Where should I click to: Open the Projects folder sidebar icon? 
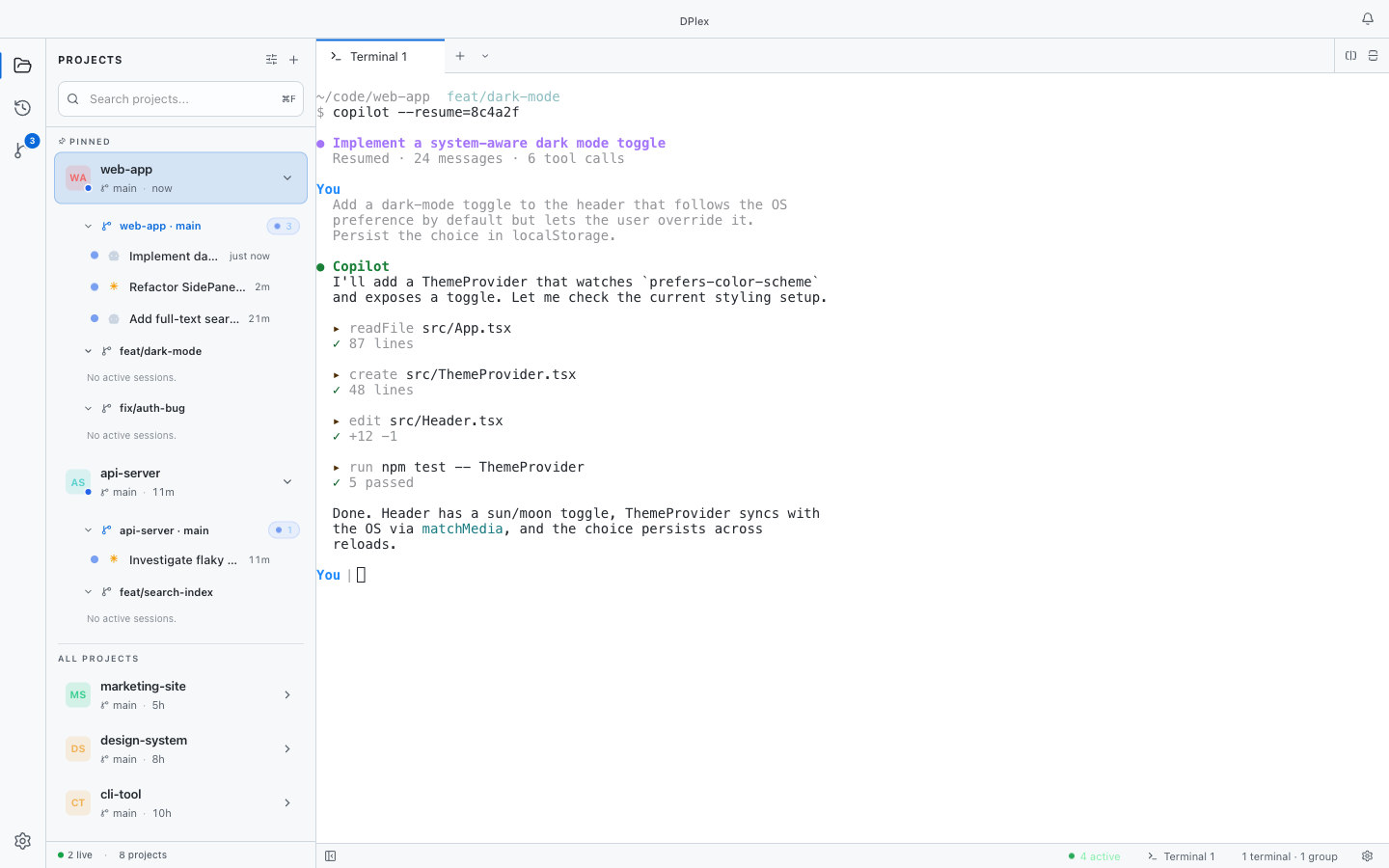pyautogui.click(x=22, y=66)
